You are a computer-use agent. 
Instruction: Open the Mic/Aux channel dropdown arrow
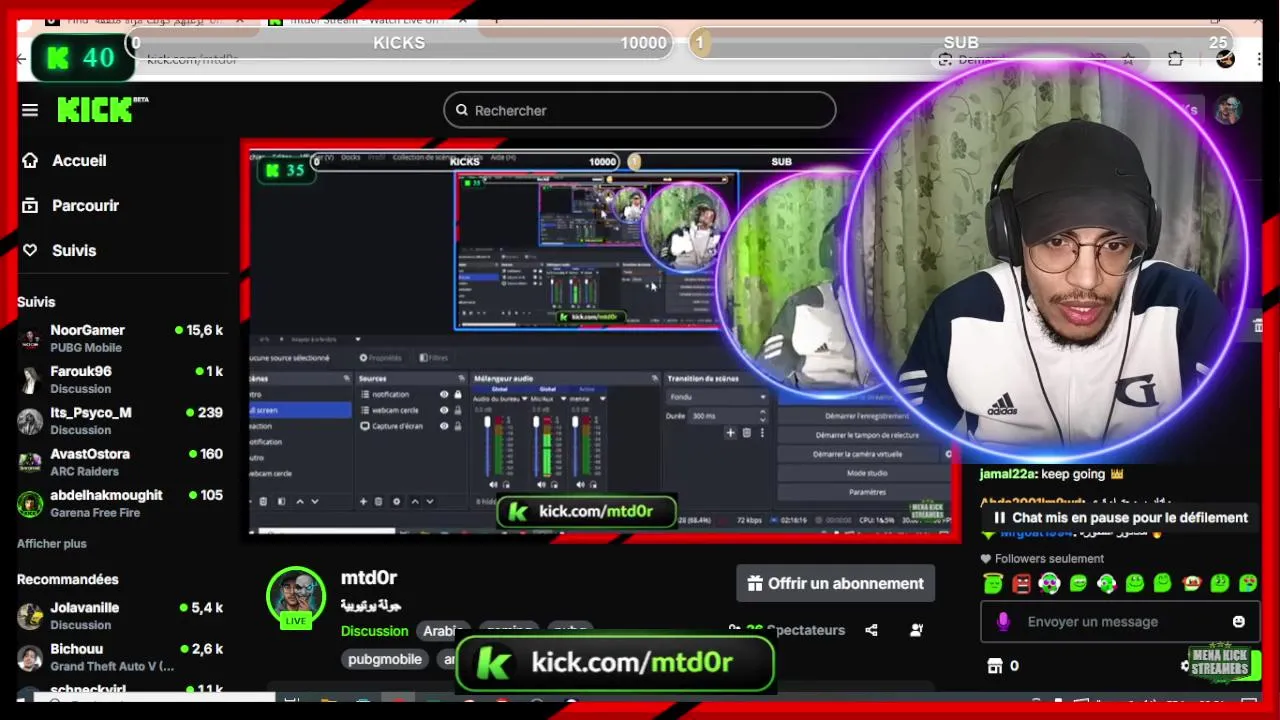tap(563, 398)
